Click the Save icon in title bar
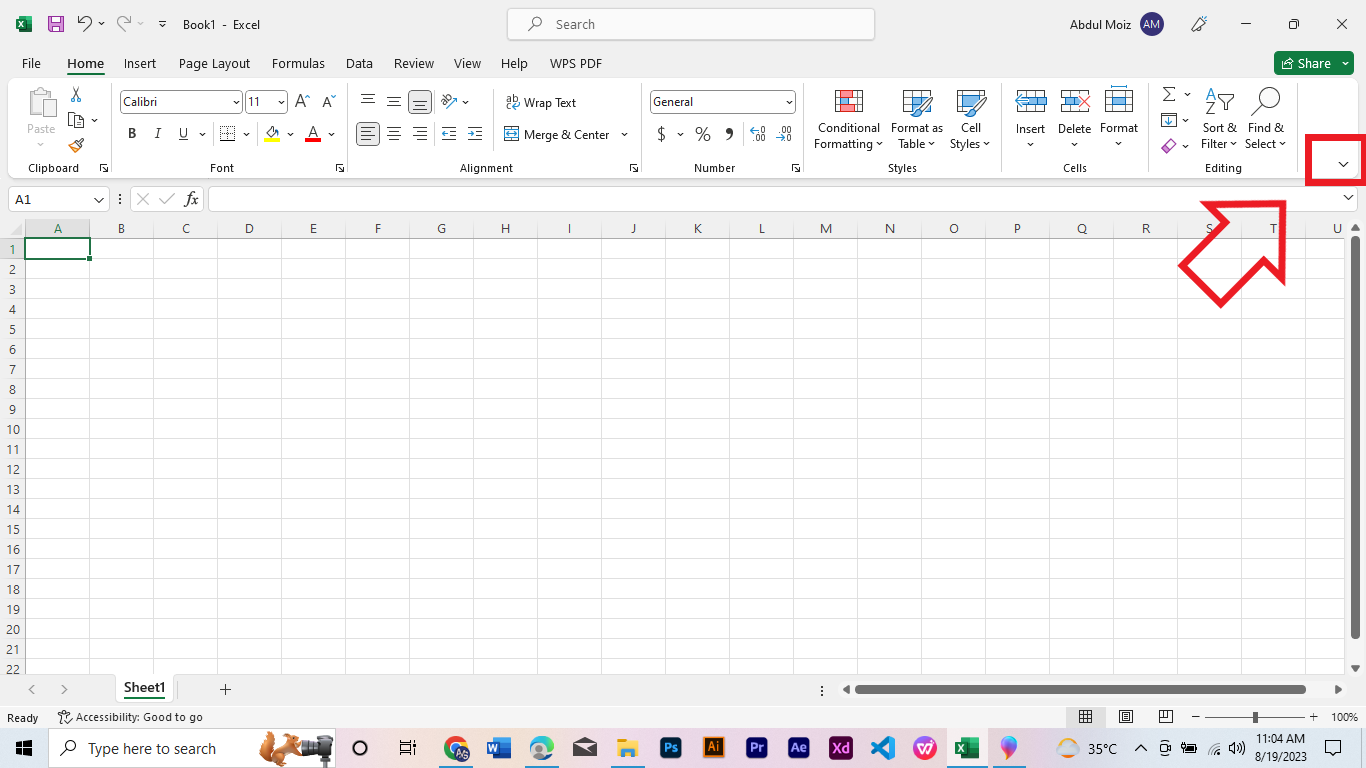The image size is (1366, 768). pos(56,24)
